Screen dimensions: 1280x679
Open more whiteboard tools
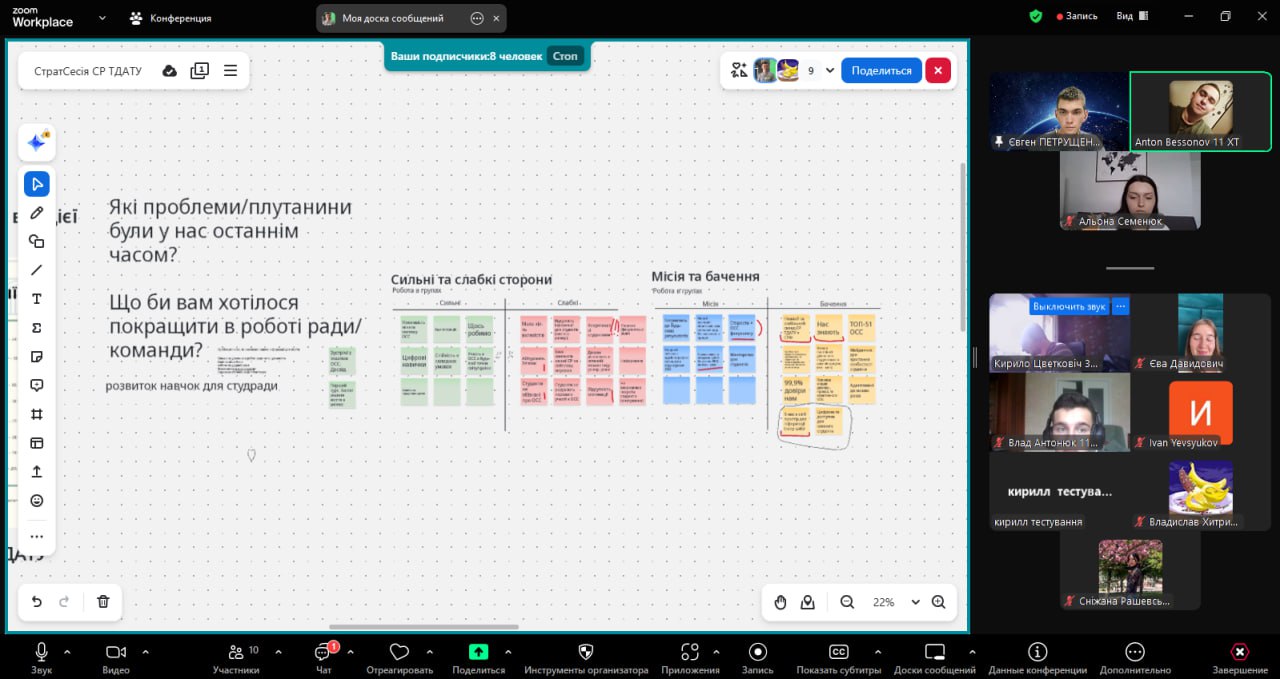37,537
